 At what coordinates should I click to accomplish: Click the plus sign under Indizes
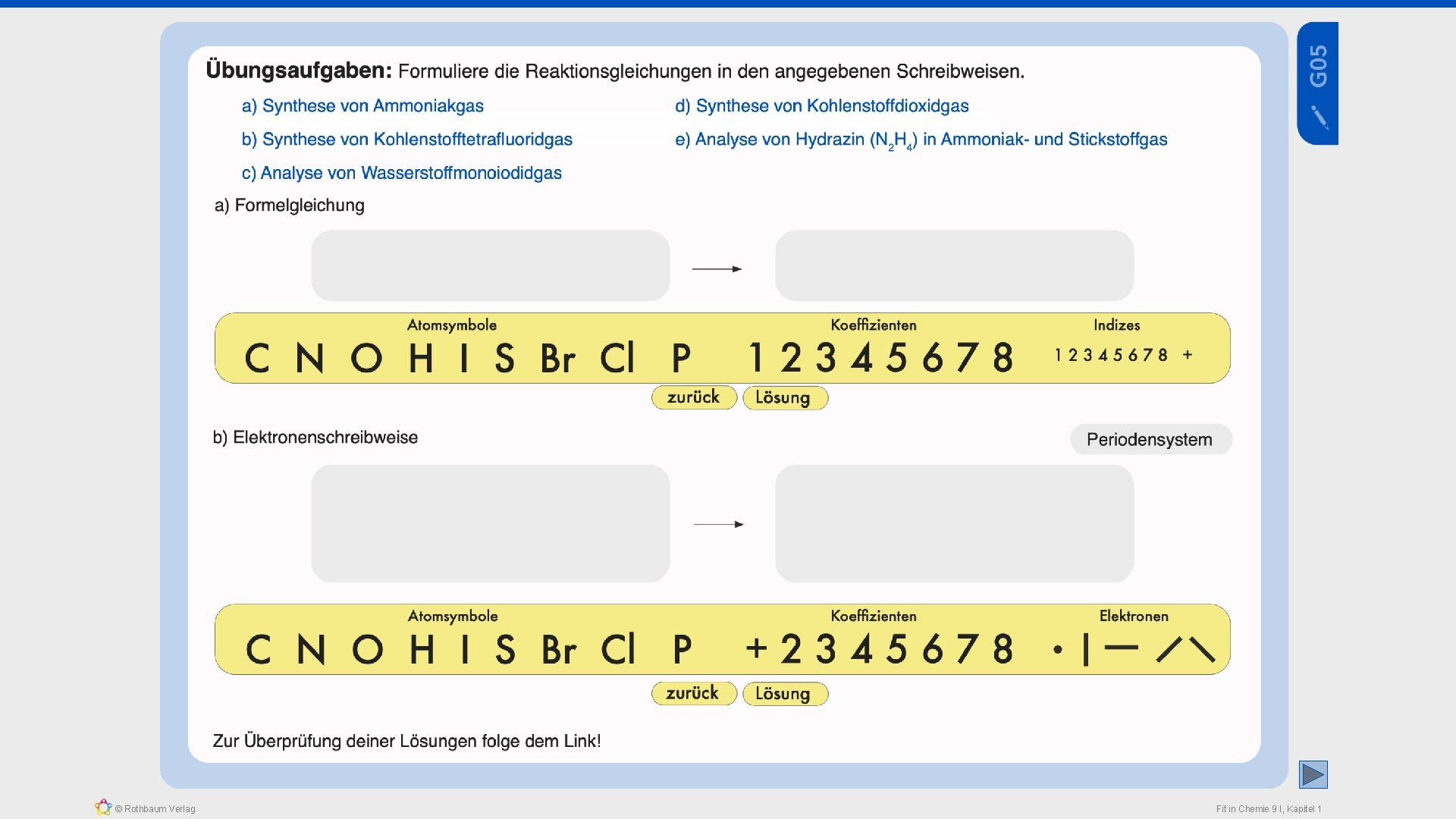pyautogui.click(x=1188, y=355)
